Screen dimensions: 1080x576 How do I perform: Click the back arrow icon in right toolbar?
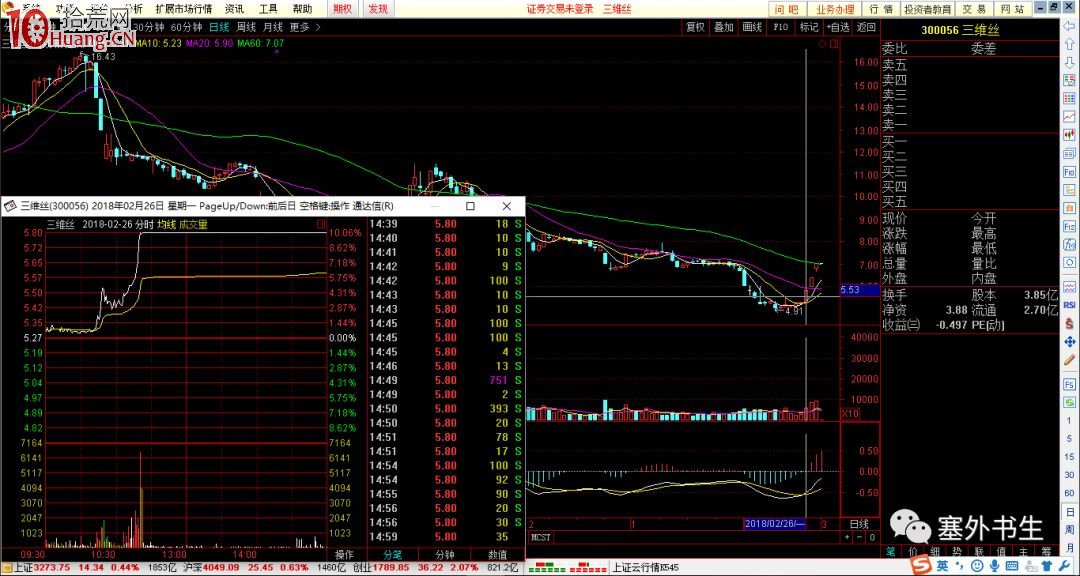pos(1070,27)
